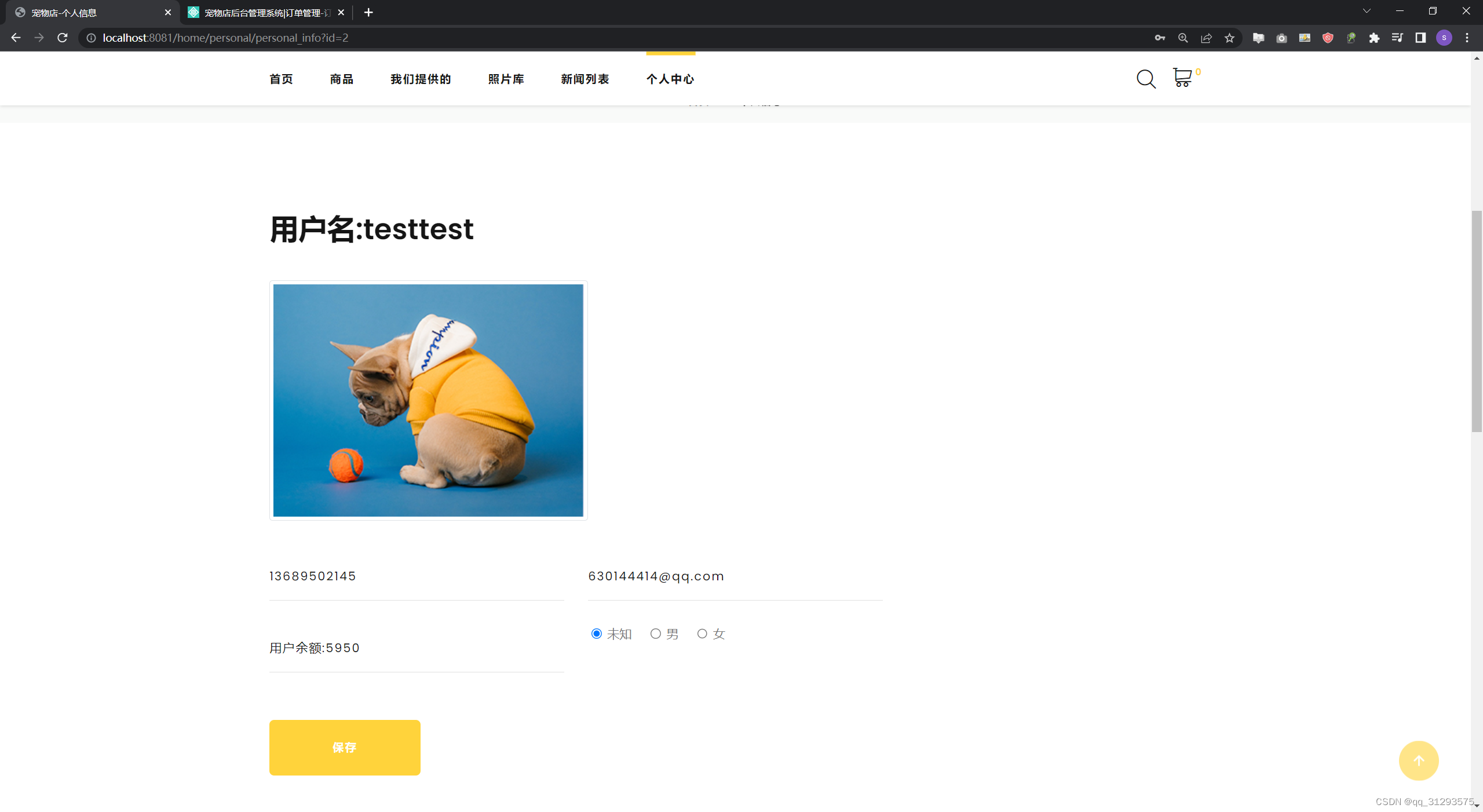Screen dimensions: 1483x812
Task: Open the purple profile avatar menu
Action: click(x=1444, y=38)
